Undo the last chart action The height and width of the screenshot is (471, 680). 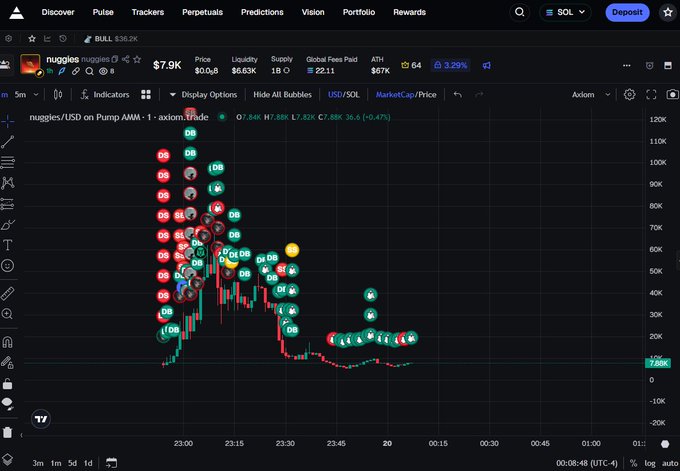pos(458,95)
